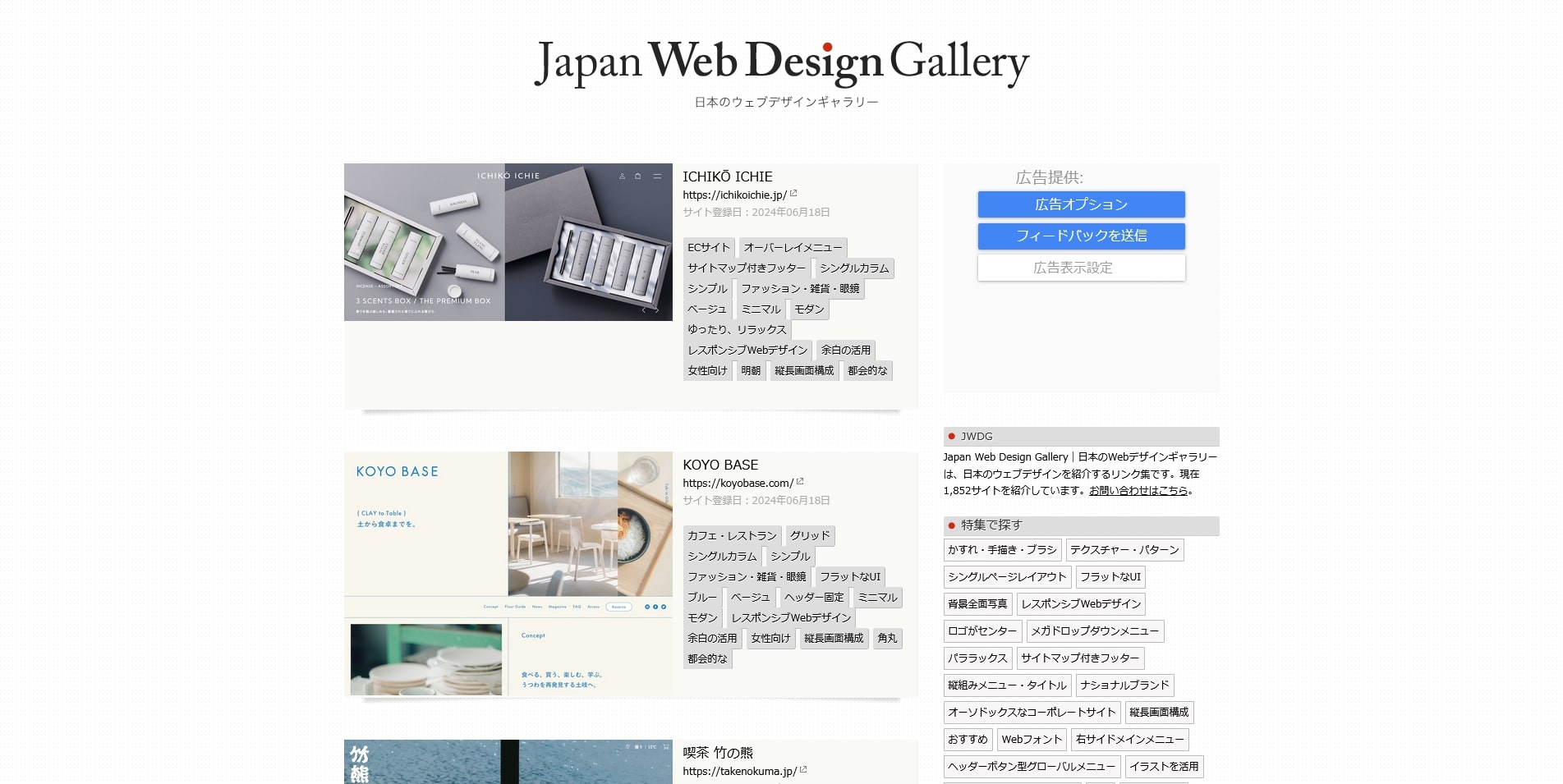The height and width of the screenshot is (784, 1563).
Task: Select the 角丸 tag
Action: pyautogui.click(x=887, y=638)
